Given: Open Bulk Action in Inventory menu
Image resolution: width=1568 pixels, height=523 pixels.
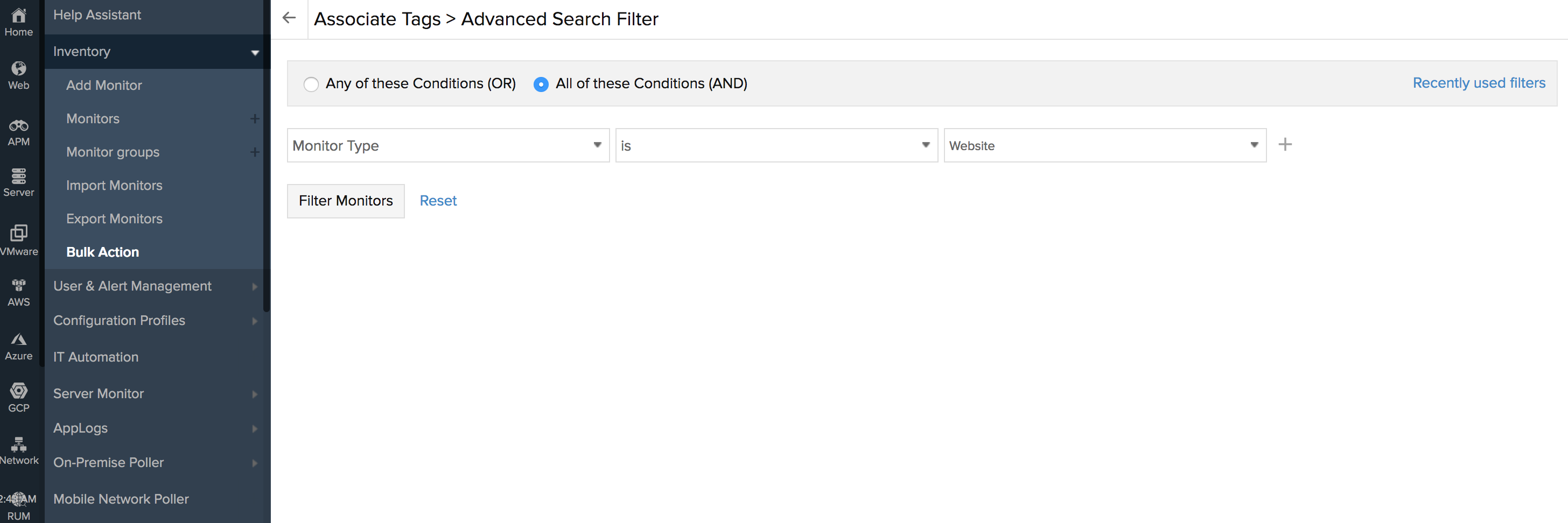Looking at the screenshot, I should click(x=102, y=252).
